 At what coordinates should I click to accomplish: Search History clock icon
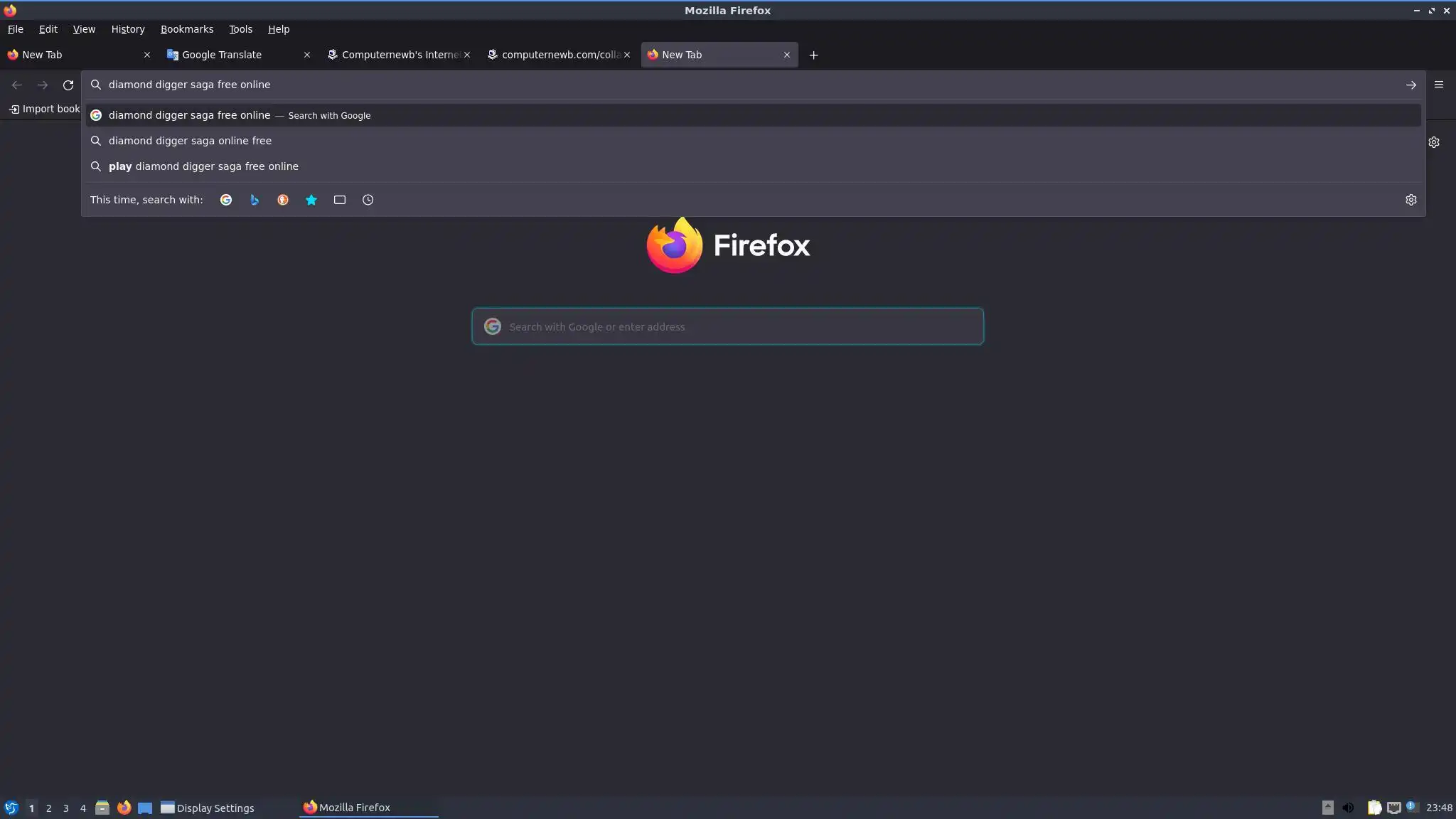(368, 200)
